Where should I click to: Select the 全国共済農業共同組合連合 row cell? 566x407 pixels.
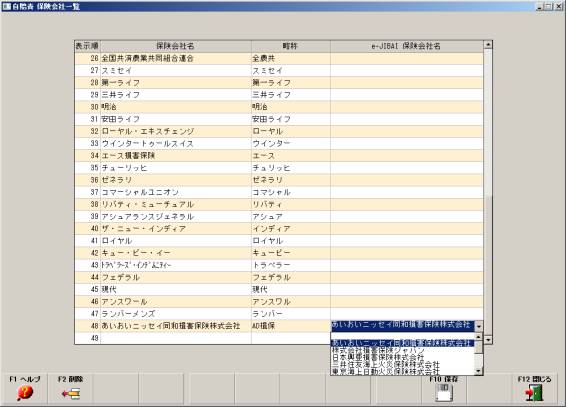point(175,58)
